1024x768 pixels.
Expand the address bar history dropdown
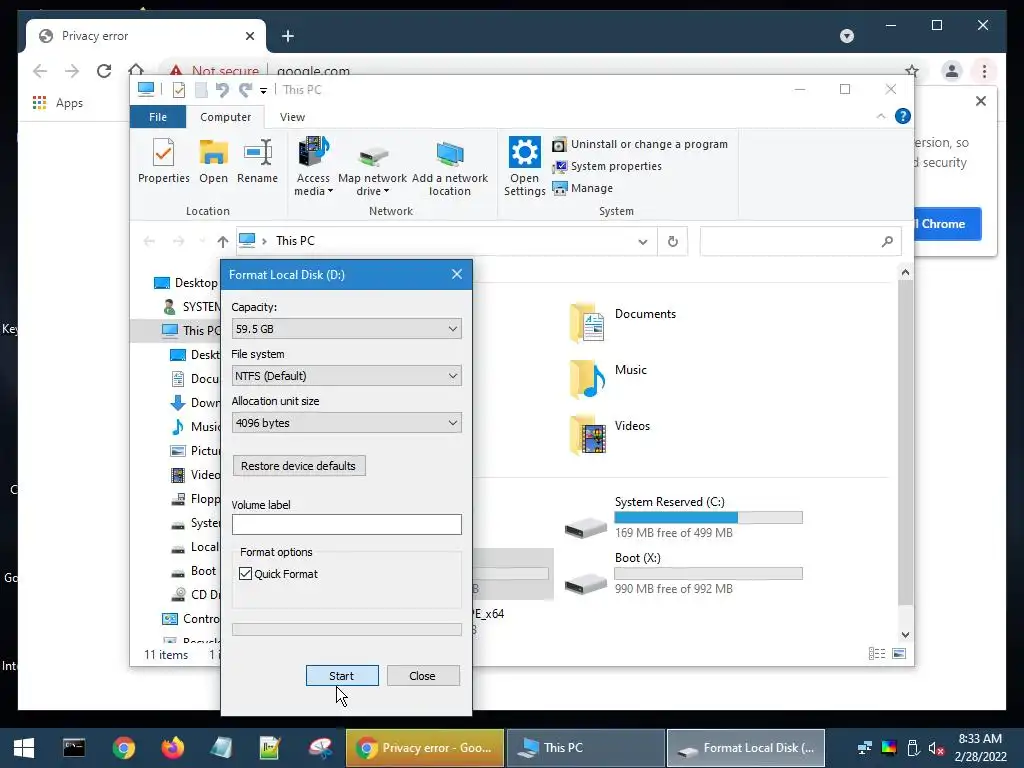pyautogui.click(x=643, y=242)
